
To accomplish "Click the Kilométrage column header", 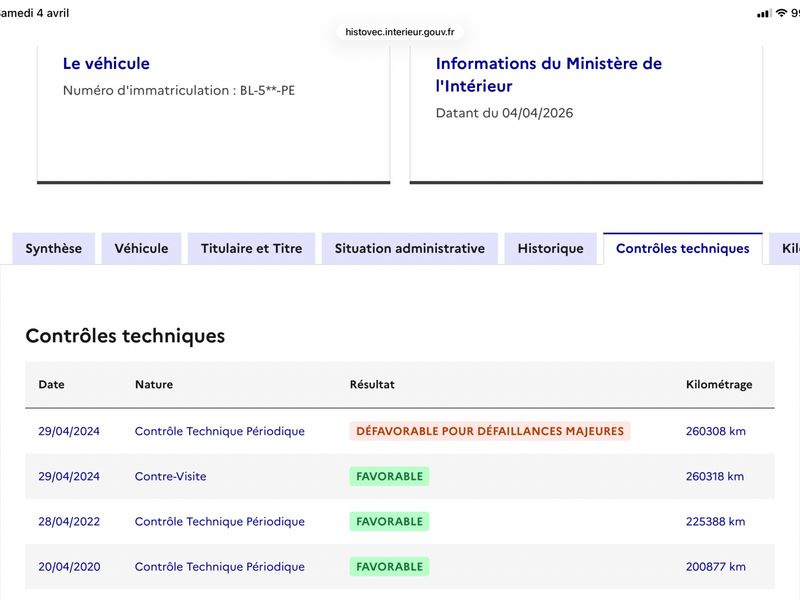I will [719, 385].
